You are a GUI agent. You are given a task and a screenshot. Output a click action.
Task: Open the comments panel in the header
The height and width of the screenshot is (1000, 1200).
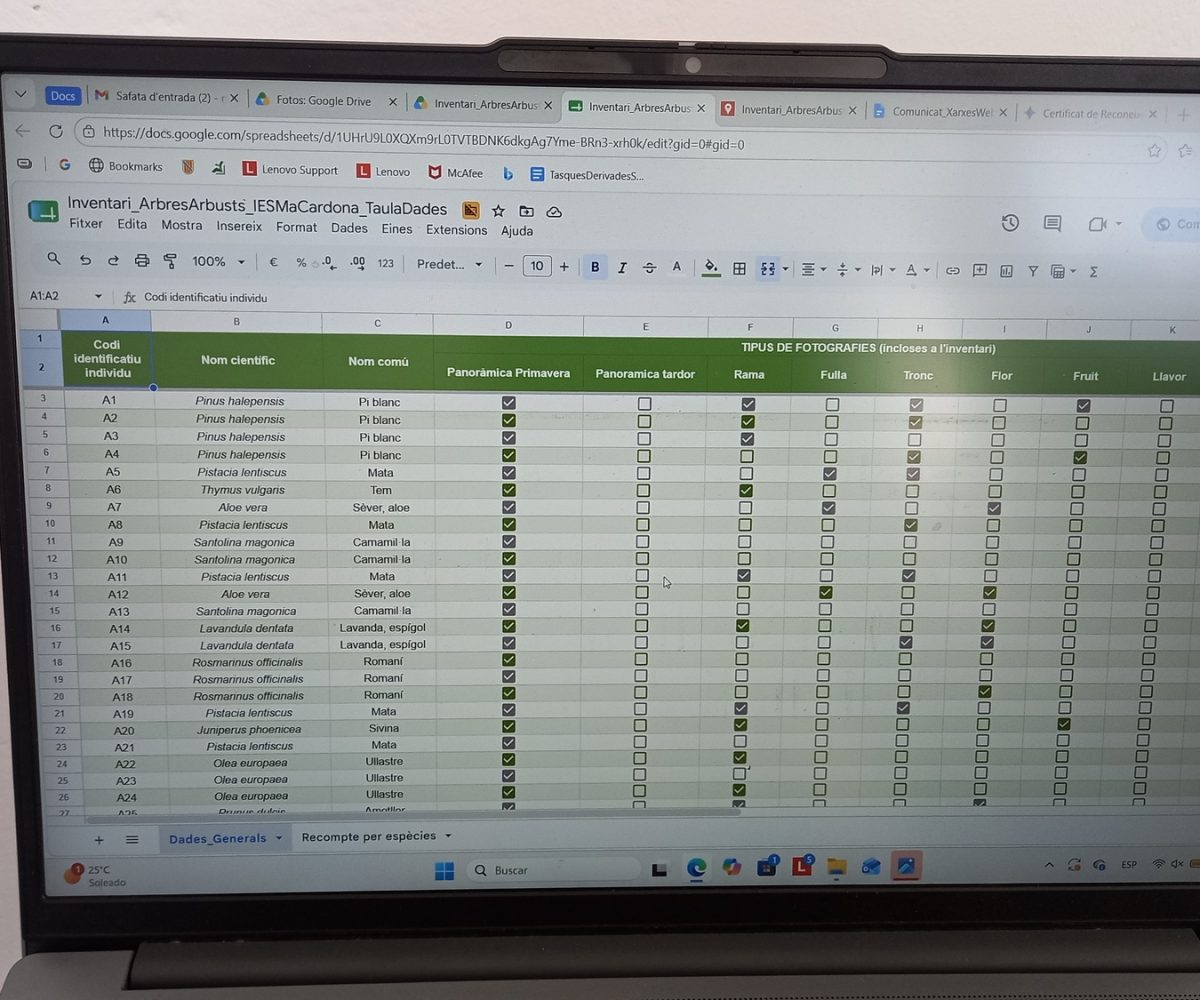(x=1052, y=224)
